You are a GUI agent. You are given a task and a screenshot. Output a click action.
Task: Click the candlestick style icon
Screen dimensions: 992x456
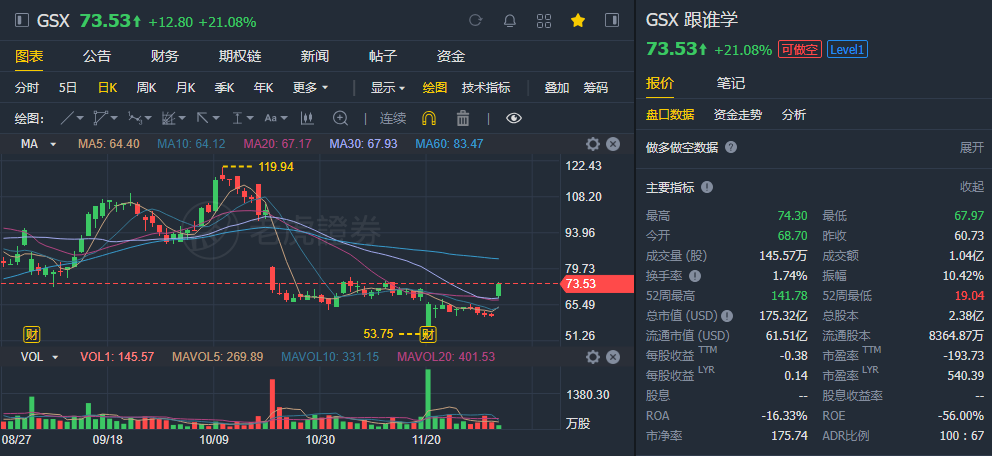coord(307,118)
